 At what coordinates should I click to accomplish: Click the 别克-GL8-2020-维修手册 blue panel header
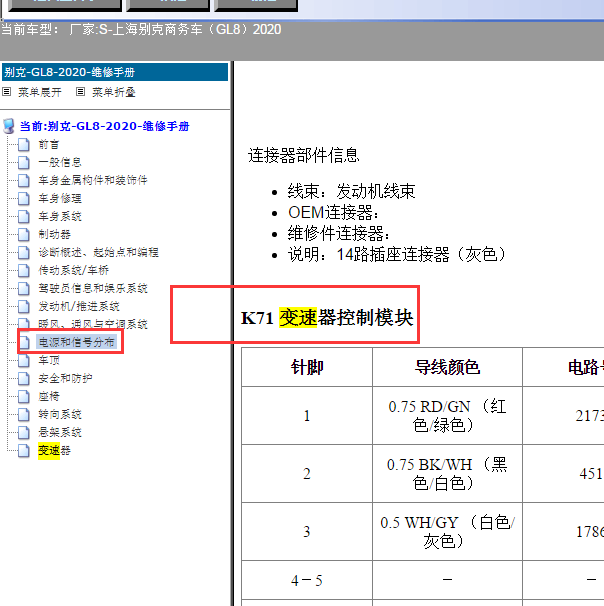115,72
